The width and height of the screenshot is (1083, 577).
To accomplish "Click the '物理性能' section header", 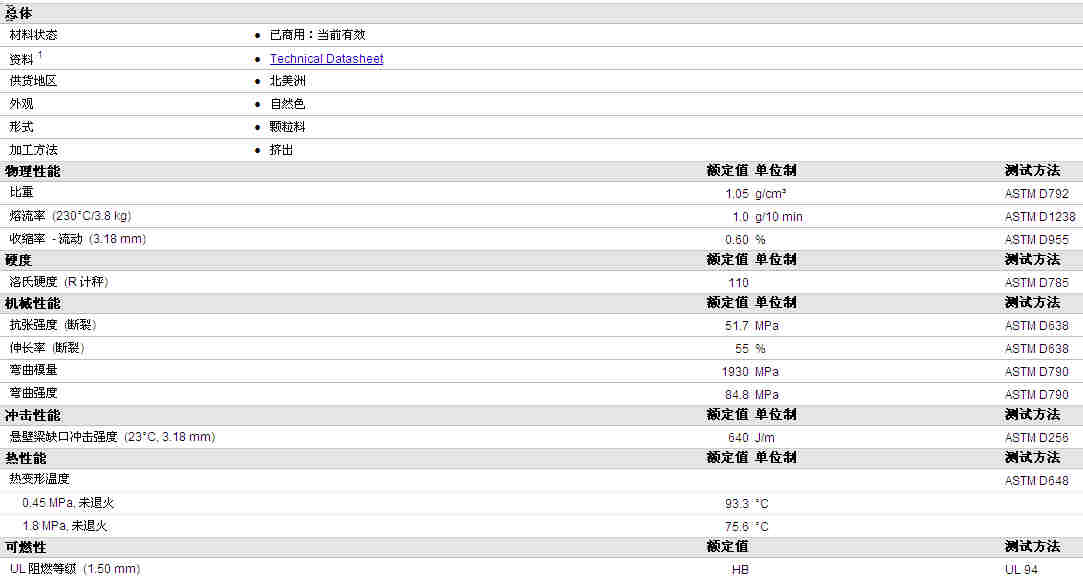I will pos(32,171).
